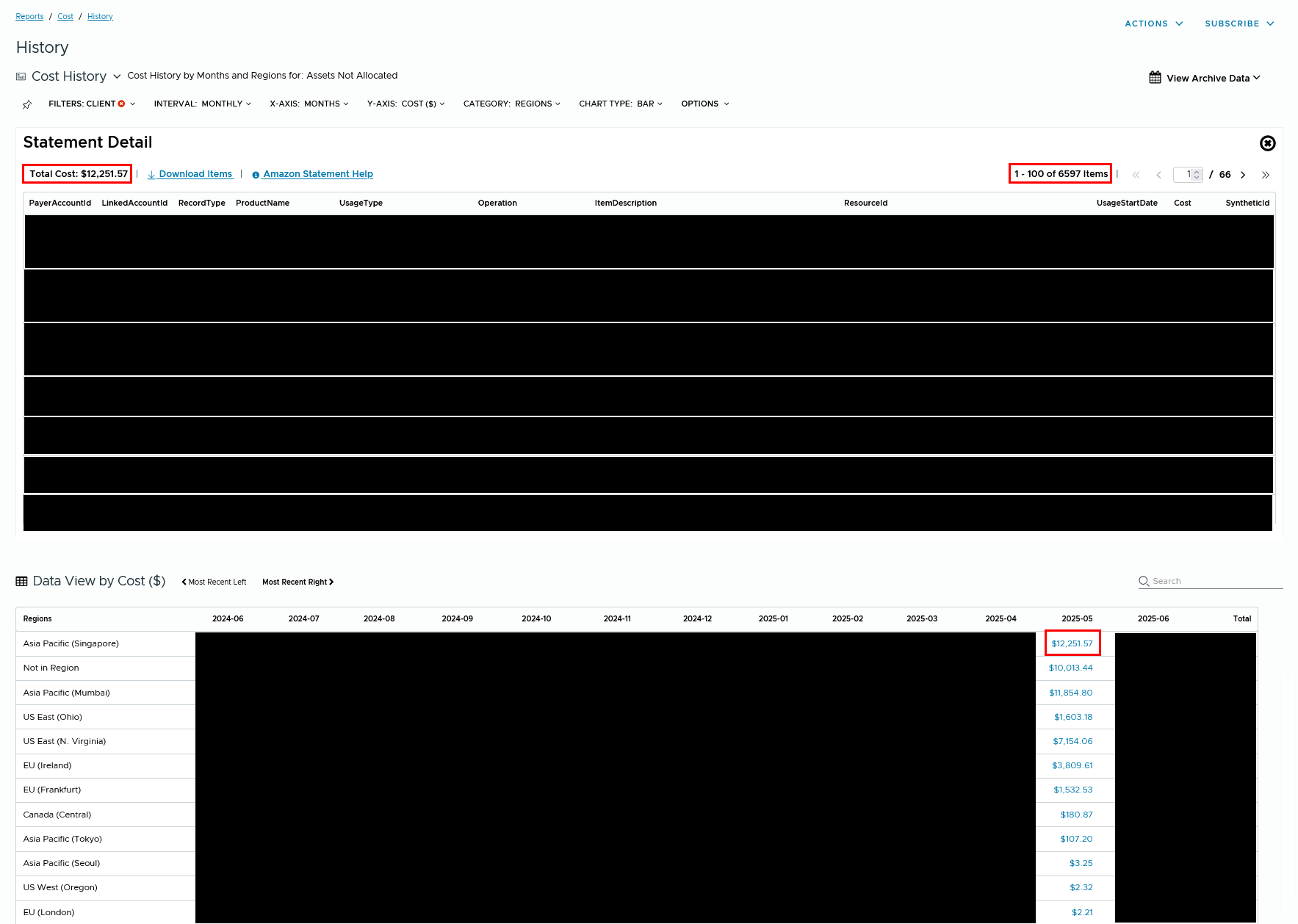The image size is (1298, 924).
Task: Click the pin icon beside Filters
Action: pos(27,104)
